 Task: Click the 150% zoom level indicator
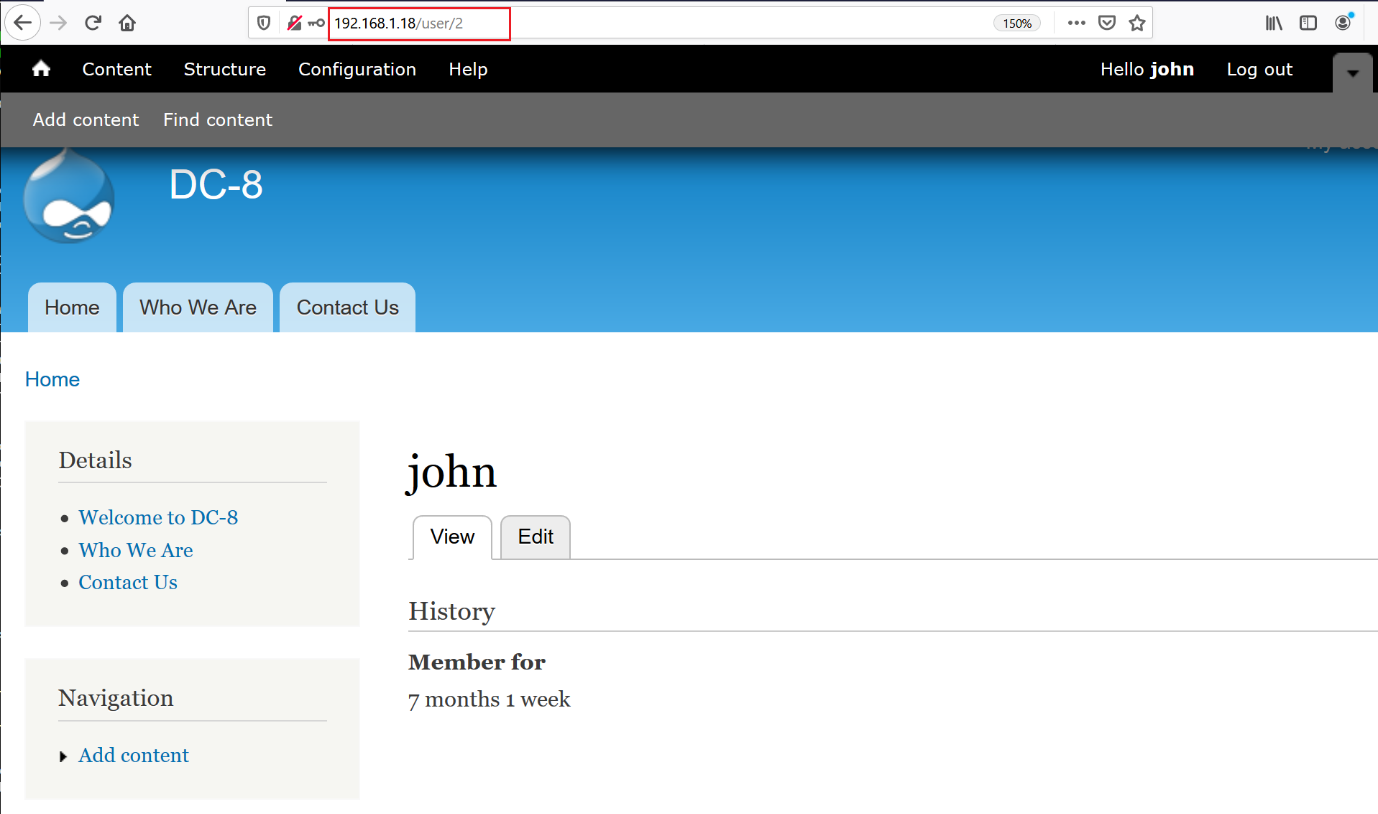click(x=1017, y=23)
